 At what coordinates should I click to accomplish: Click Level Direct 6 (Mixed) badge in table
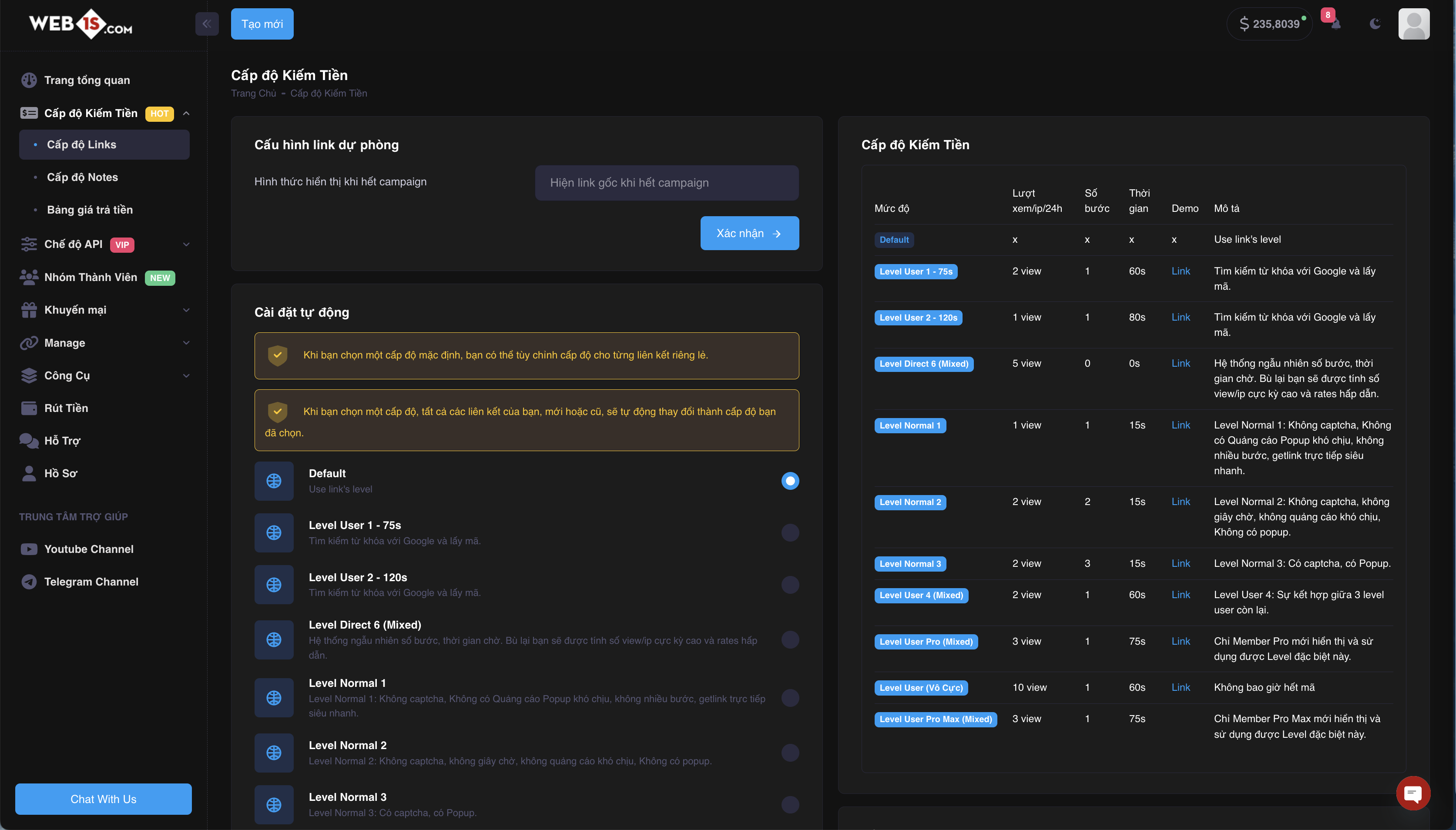pyautogui.click(x=923, y=364)
